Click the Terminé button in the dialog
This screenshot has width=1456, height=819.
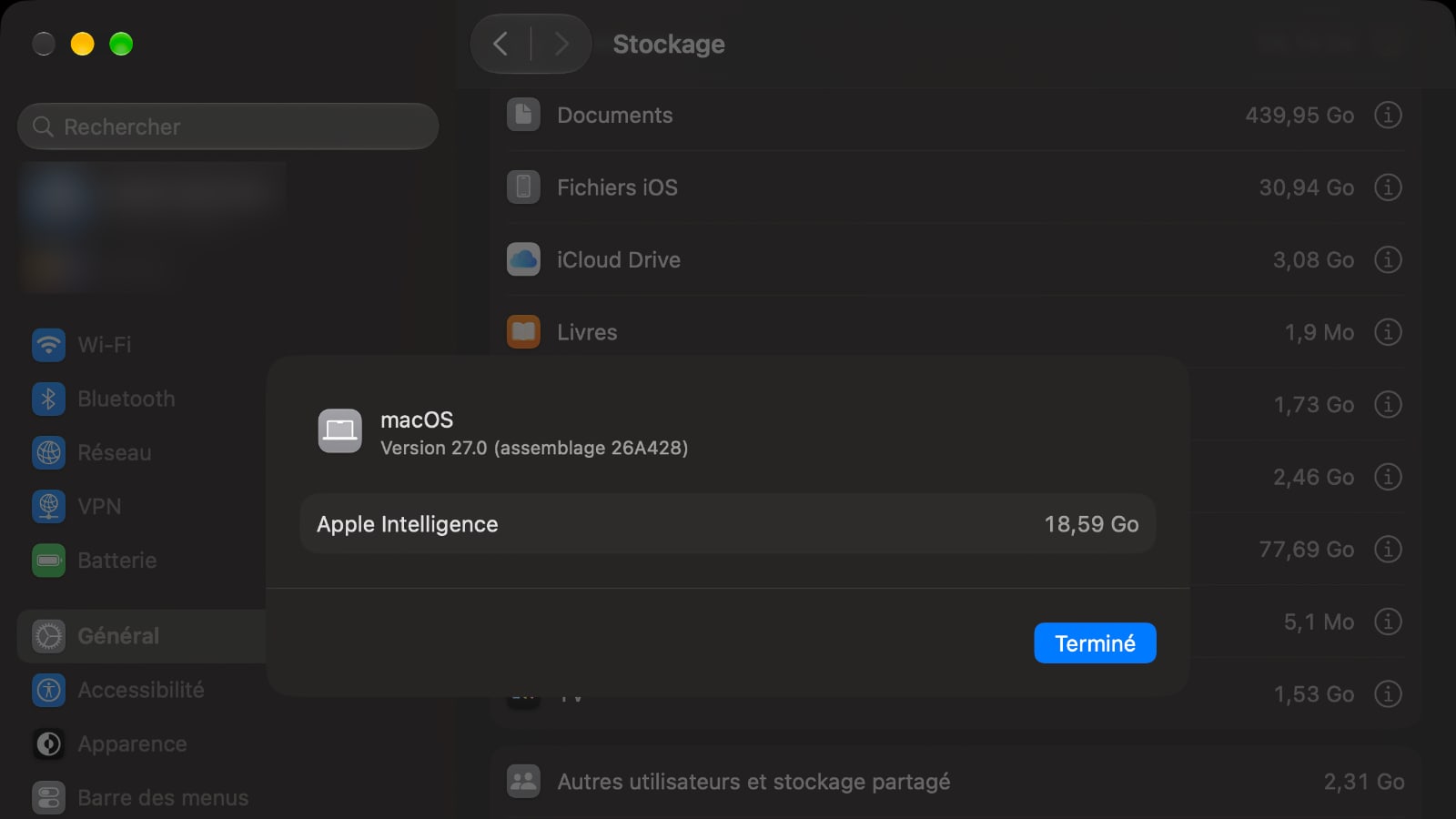pos(1095,643)
